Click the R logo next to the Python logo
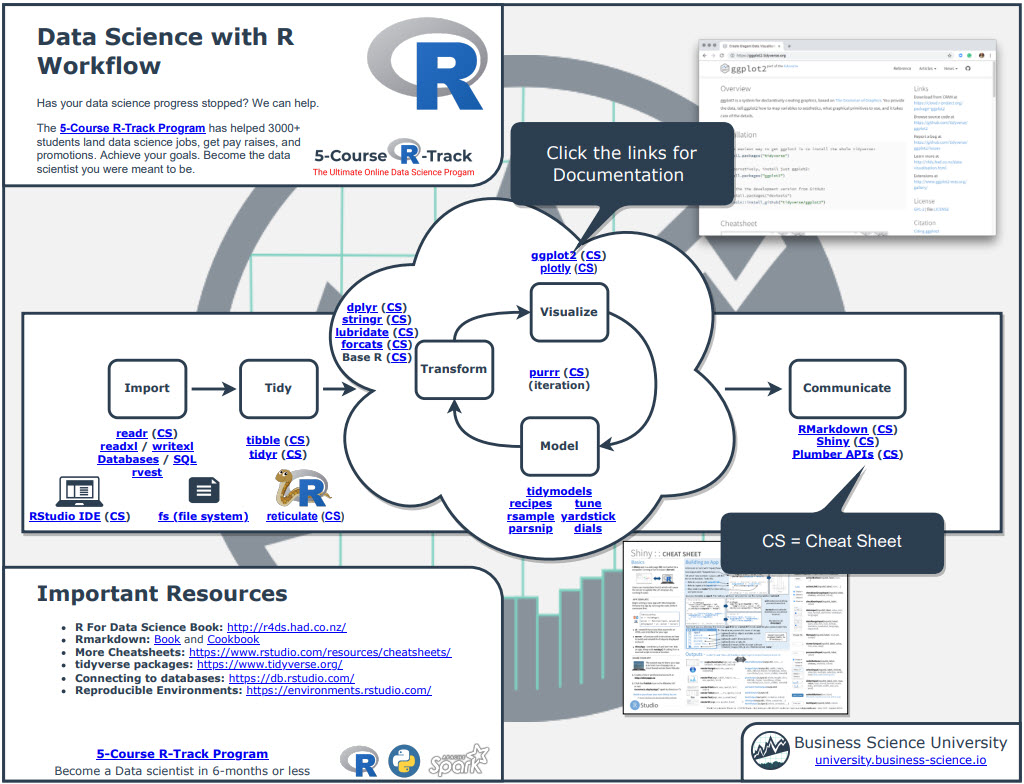Screen dimensions: 1024x784 pyautogui.click(x=360, y=762)
